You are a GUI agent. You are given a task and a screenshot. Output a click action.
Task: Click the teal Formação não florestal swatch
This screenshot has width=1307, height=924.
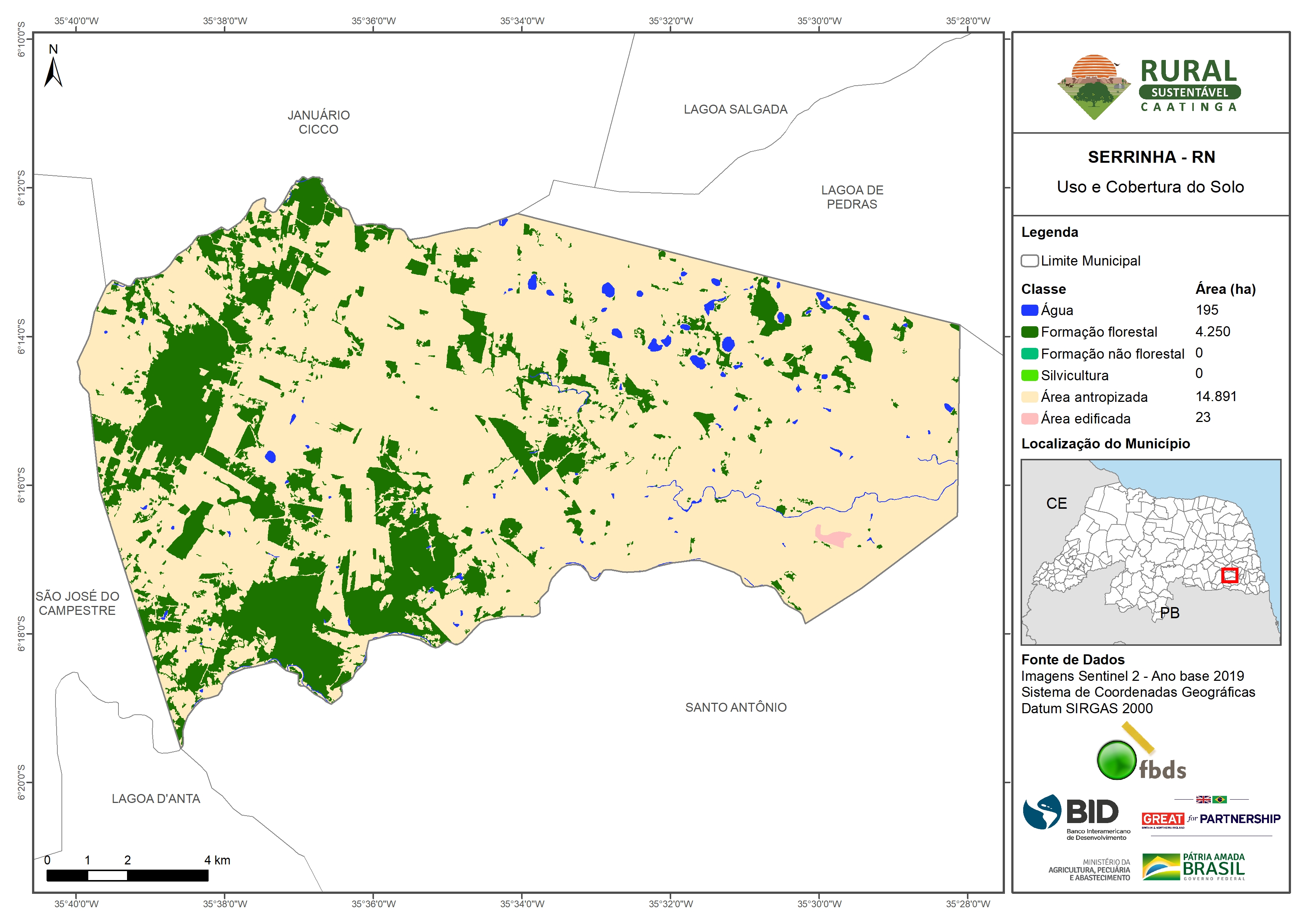(x=1029, y=353)
